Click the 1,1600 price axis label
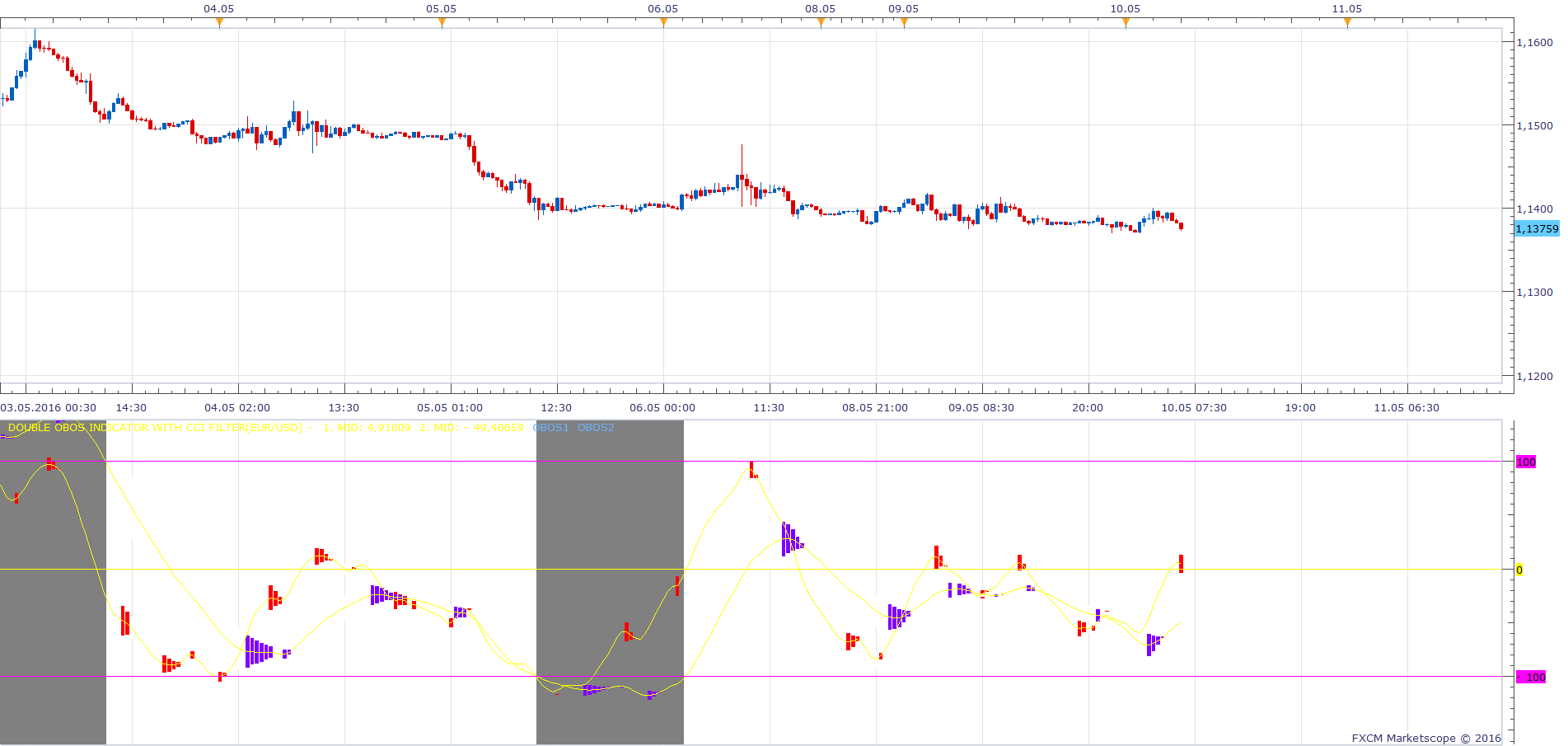The height and width of the screenshot is (746, 1568). click(x=1535, y=42)
